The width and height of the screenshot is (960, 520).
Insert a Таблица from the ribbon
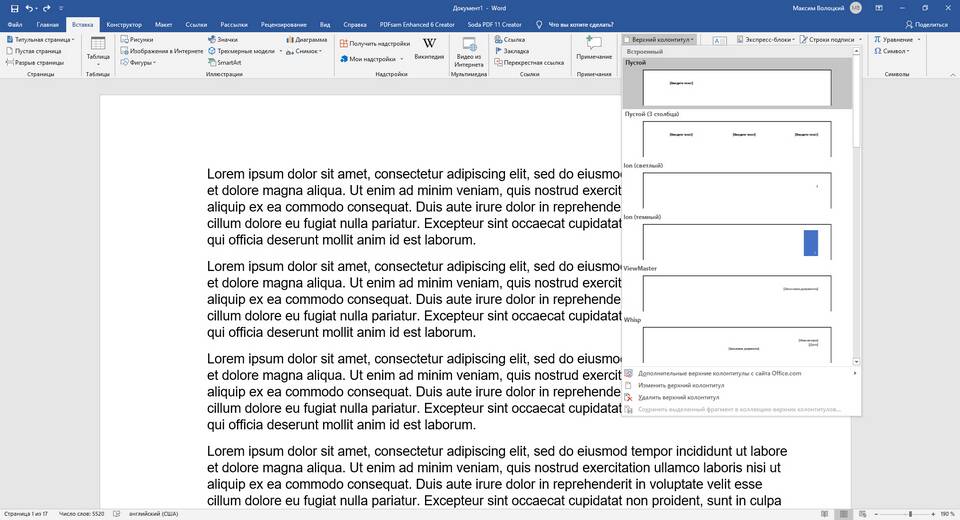(98, 51)
